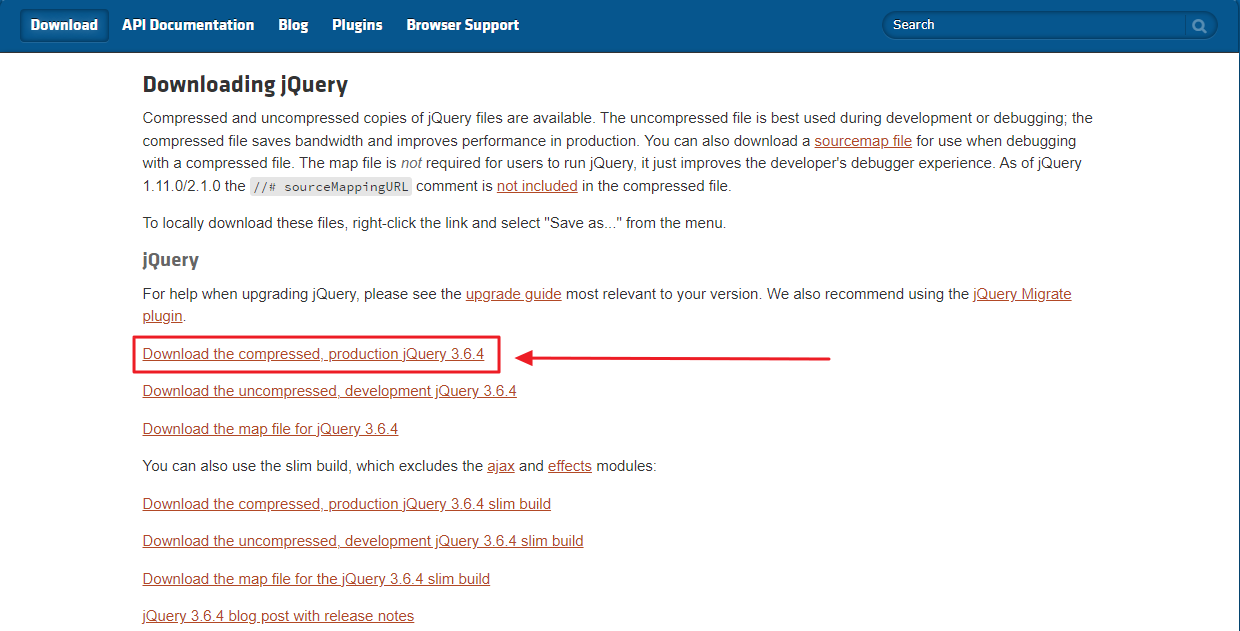
Task: Open jQuery 3.6.4 blog post release notes
Action: point(278,616)
